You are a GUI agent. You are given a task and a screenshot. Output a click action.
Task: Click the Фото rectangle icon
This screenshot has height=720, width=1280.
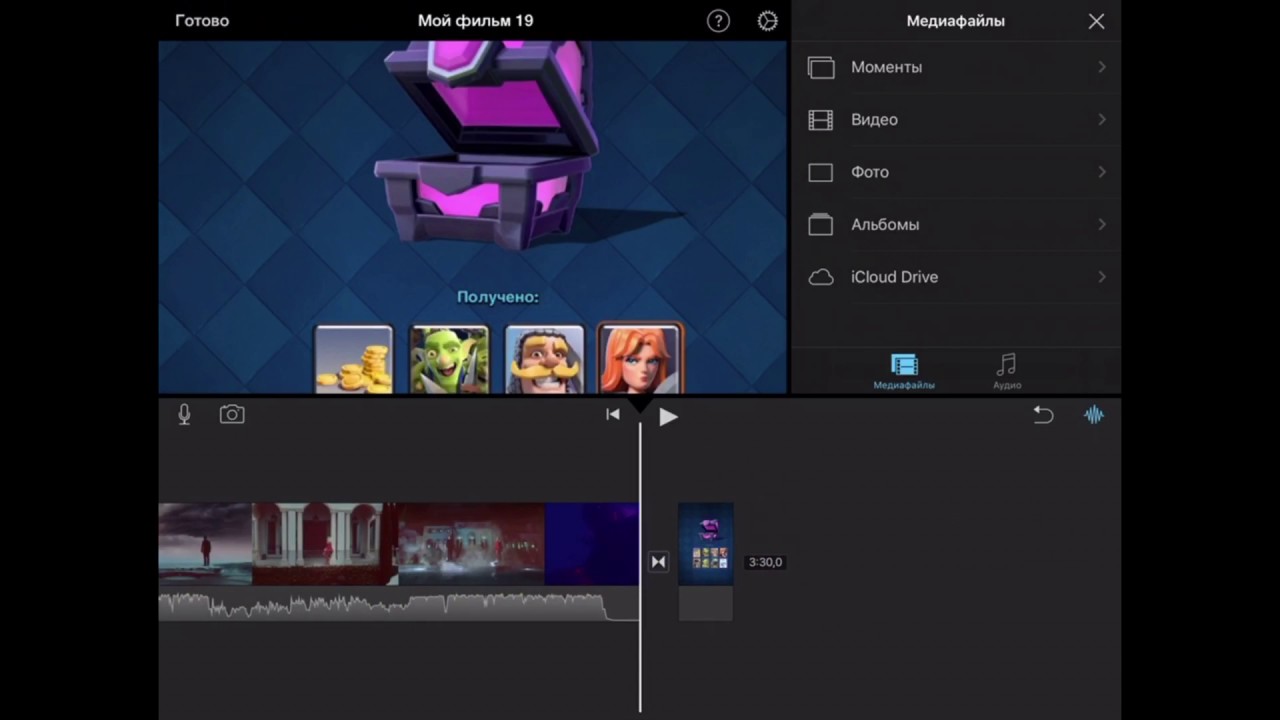820,172
